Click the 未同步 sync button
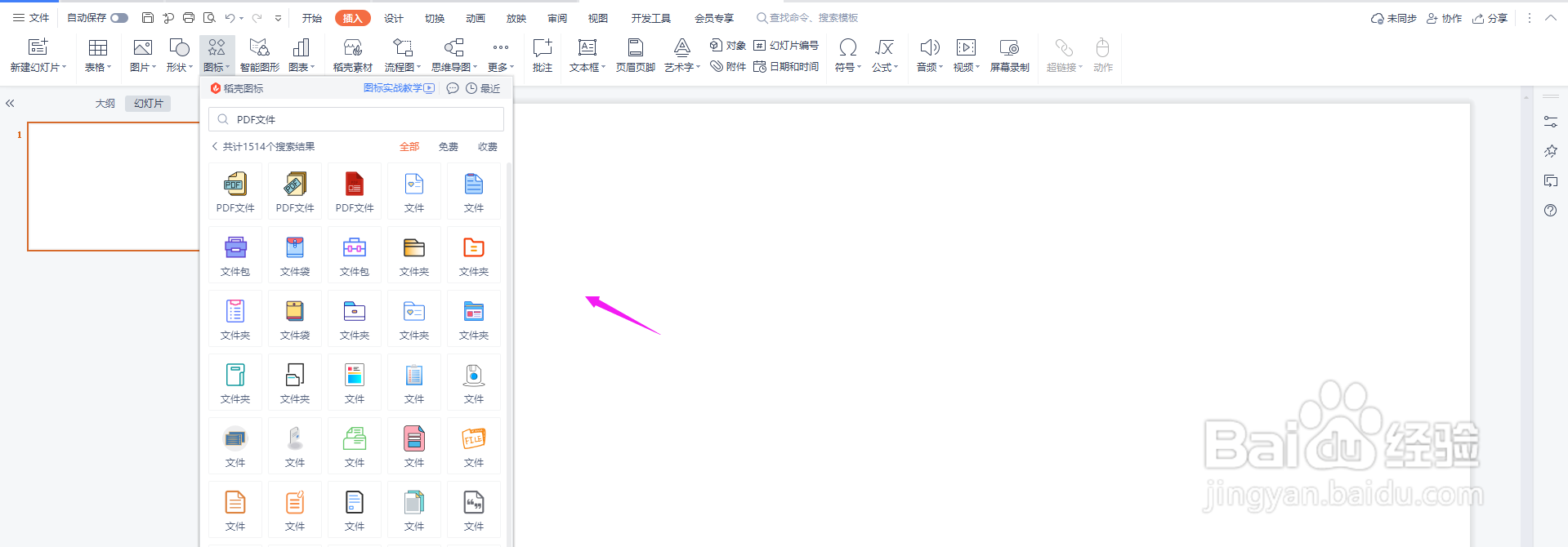 [x=1394, y=18]
